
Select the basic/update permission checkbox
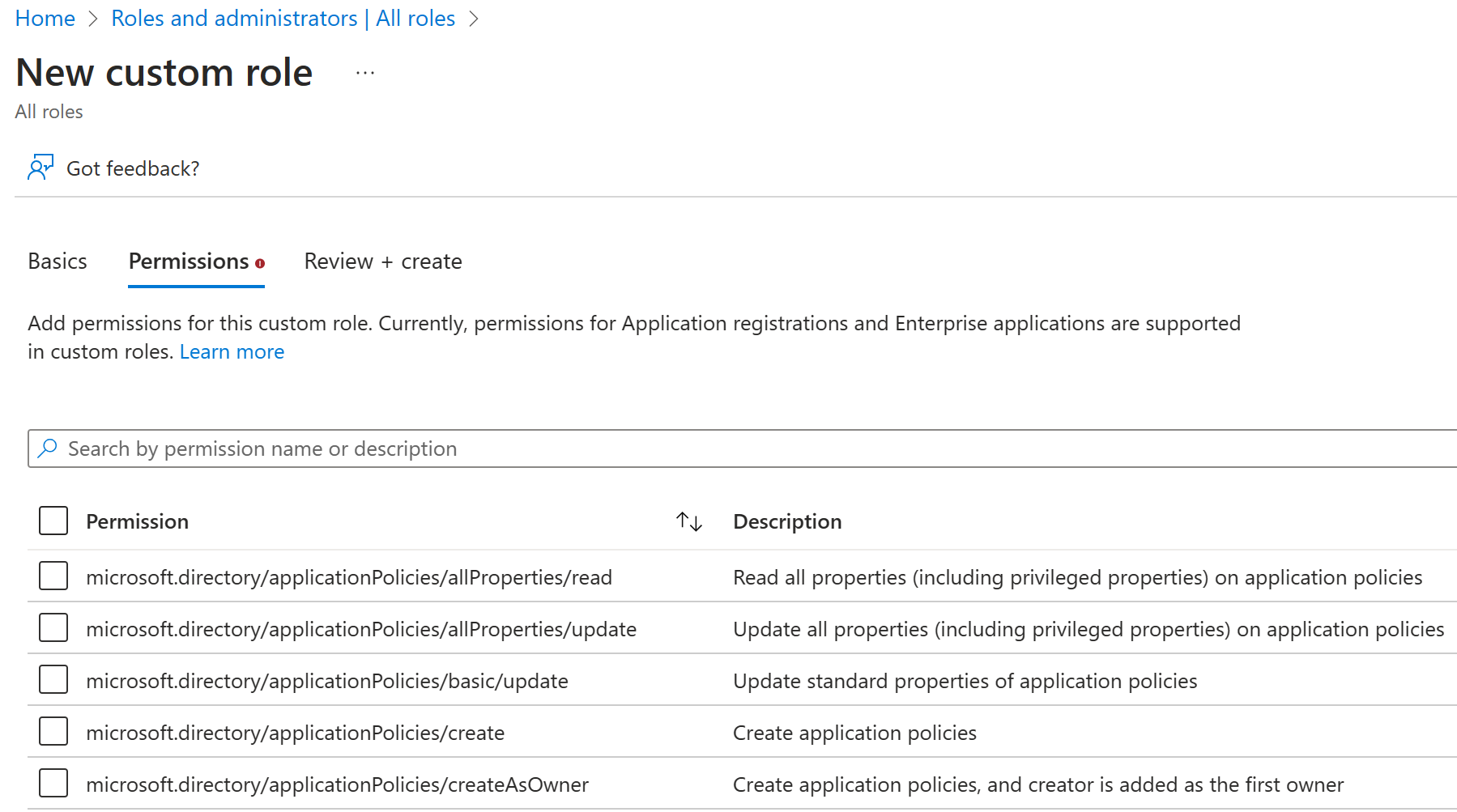pyautogui.click(x=53, y=680)
